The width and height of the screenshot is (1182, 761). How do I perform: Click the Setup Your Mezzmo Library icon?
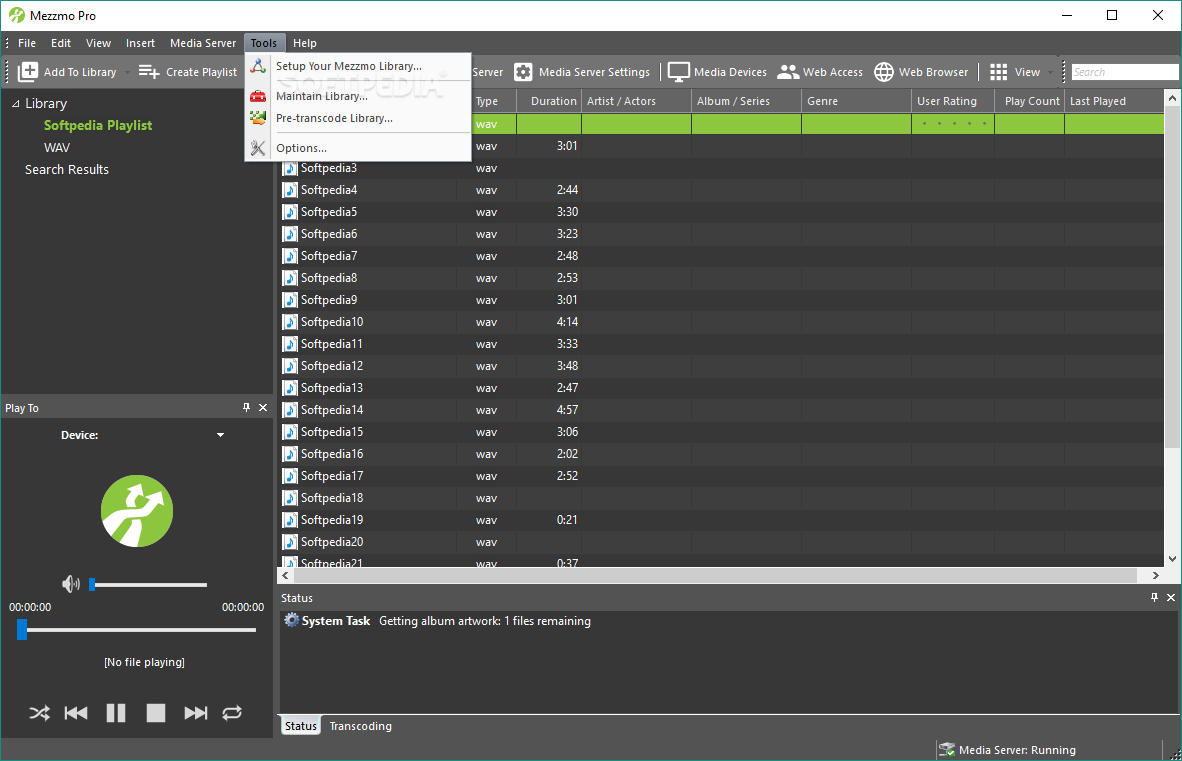(259, 66)
